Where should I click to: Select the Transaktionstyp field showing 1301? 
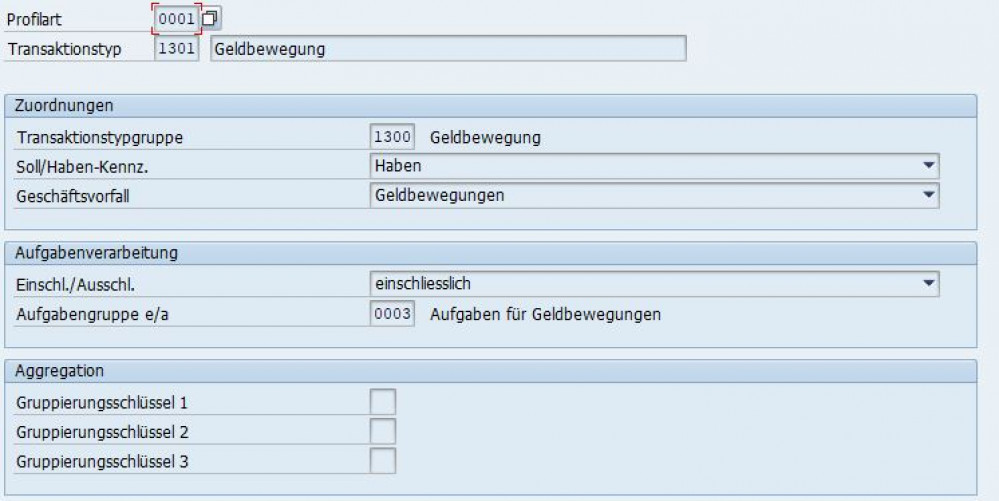point(176,48)
